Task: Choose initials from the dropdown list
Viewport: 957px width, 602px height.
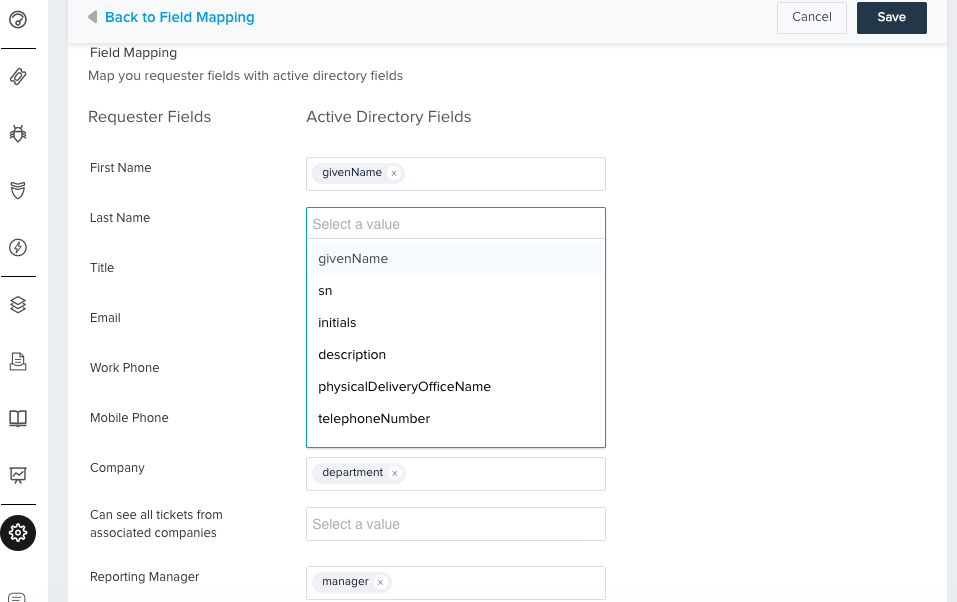Action: 456,322
